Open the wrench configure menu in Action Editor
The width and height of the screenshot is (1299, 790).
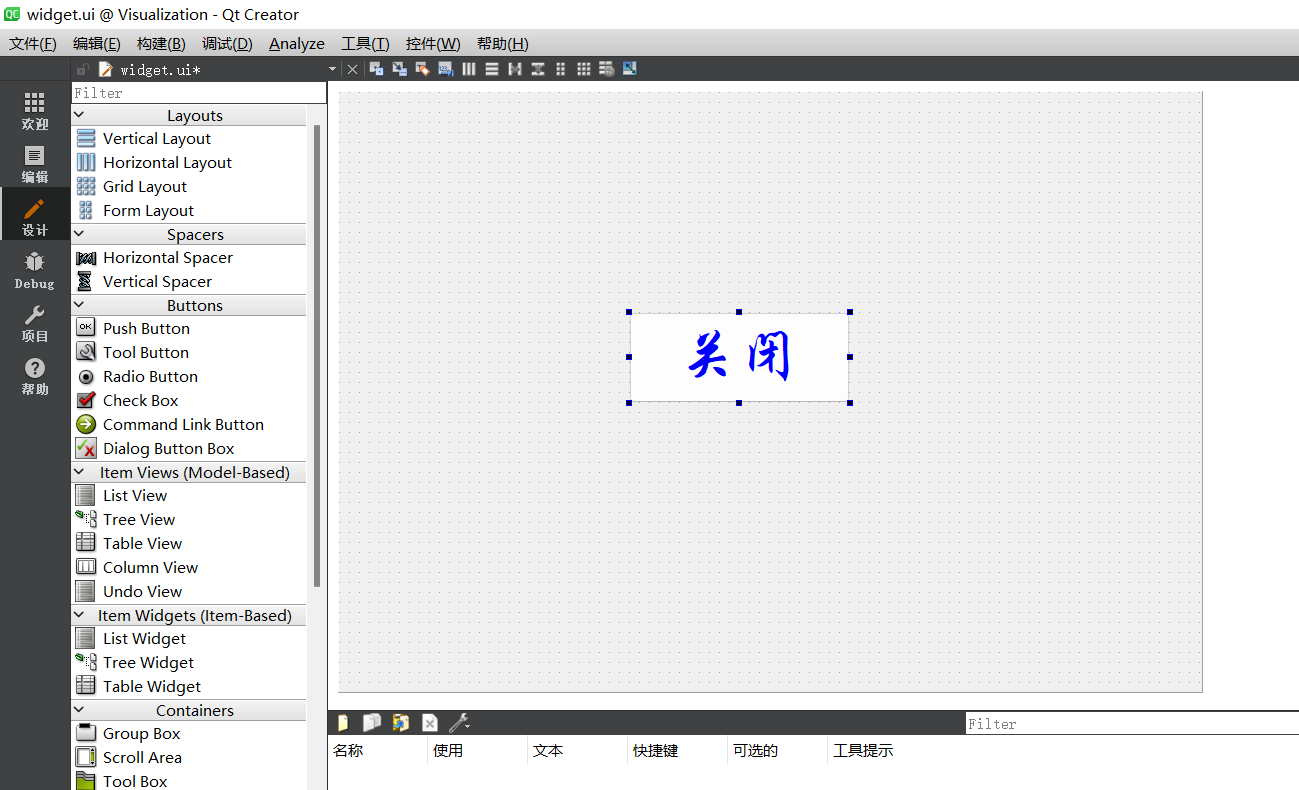pos(459,722)
